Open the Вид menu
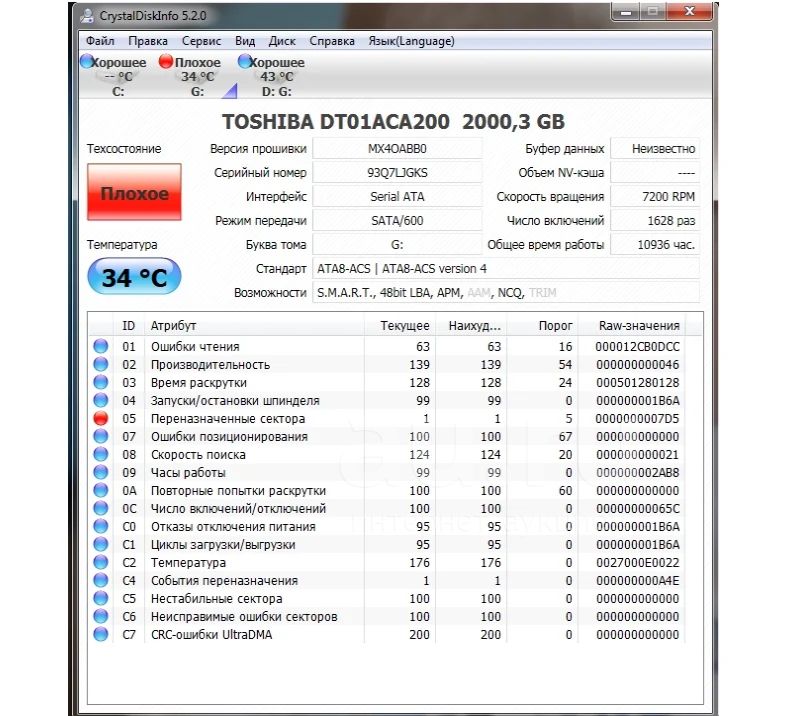This screenshot has height=716, width=800. tap(245, 41)
